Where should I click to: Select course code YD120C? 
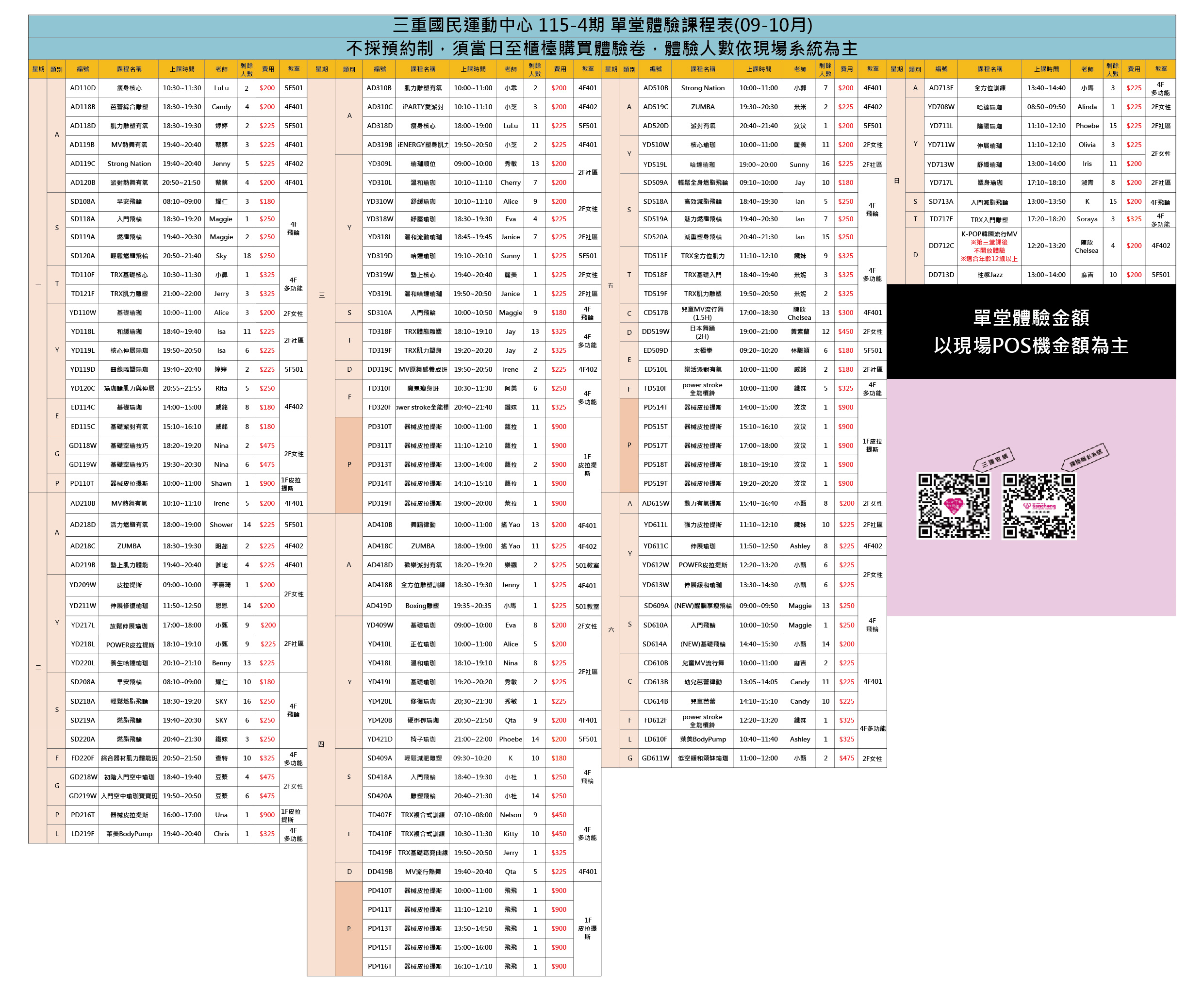[x=82, y=389]
